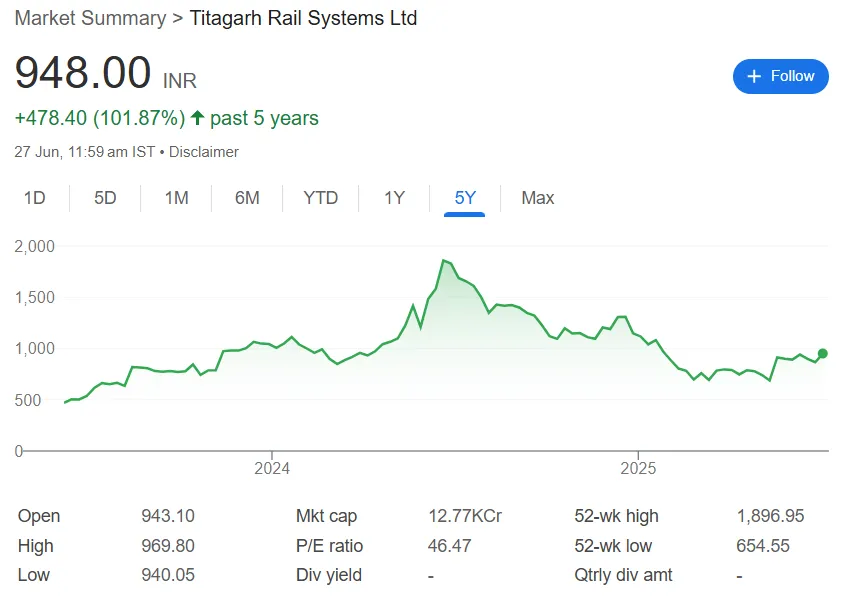The width and height of the screenshot is (867, 602).
Task: Click the +478.40 (101.87%) change value
Action: pos(100,118)
